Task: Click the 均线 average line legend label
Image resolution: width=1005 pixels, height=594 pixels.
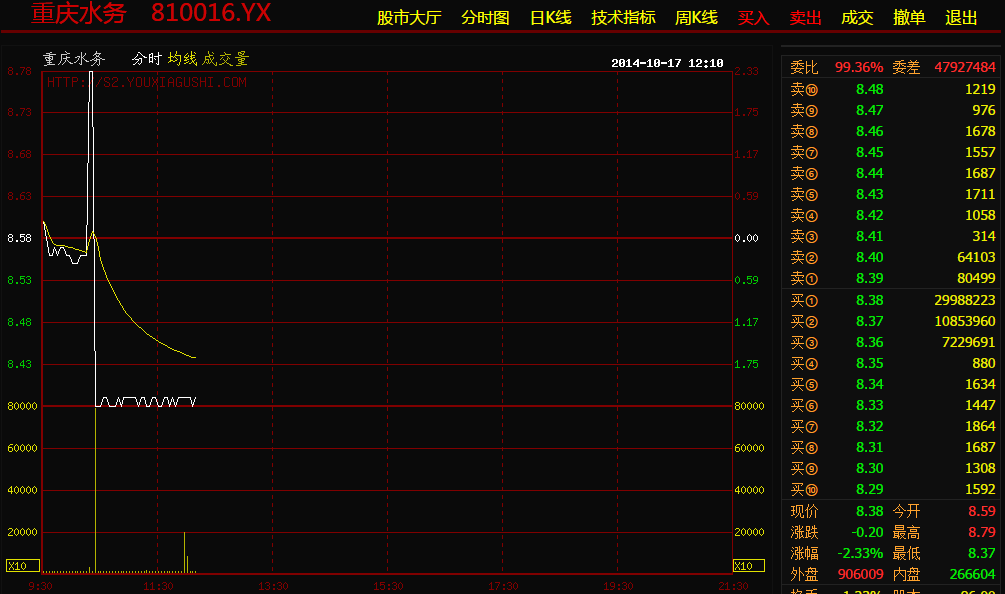Action: point(182,59)
